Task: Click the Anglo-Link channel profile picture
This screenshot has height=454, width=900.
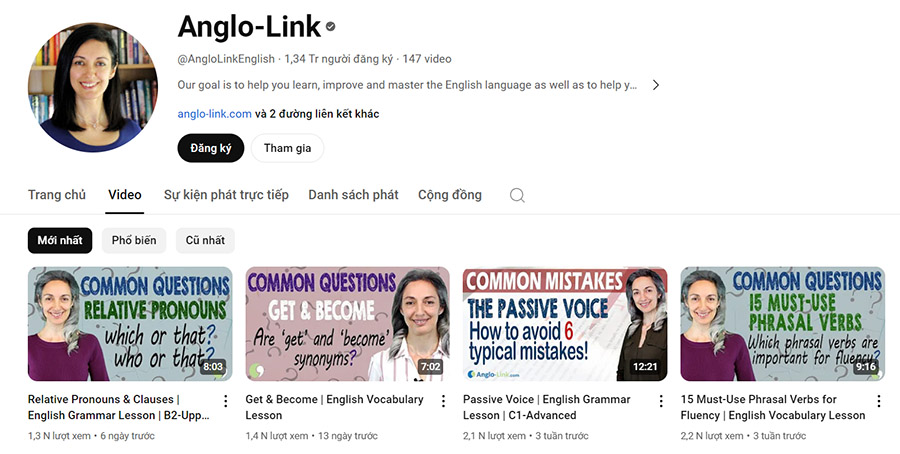Action: pos(92,87)
